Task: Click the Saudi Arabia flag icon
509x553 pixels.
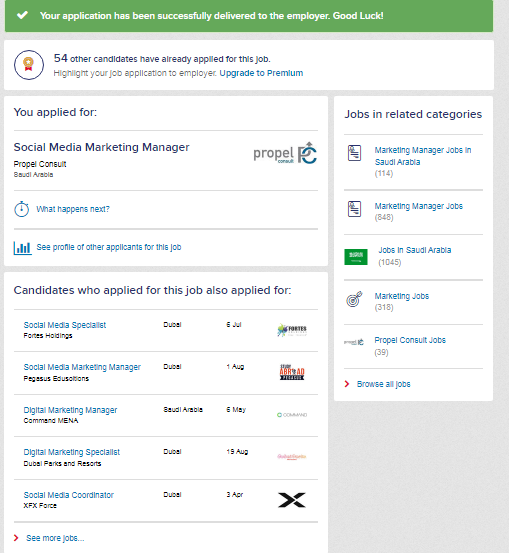Action: 356,256
